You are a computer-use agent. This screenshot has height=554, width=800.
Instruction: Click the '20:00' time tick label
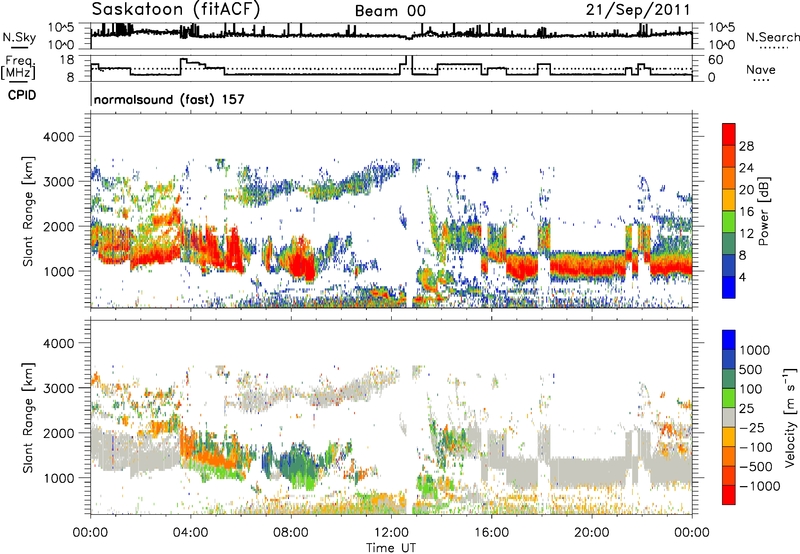click(x=591, y=533)
